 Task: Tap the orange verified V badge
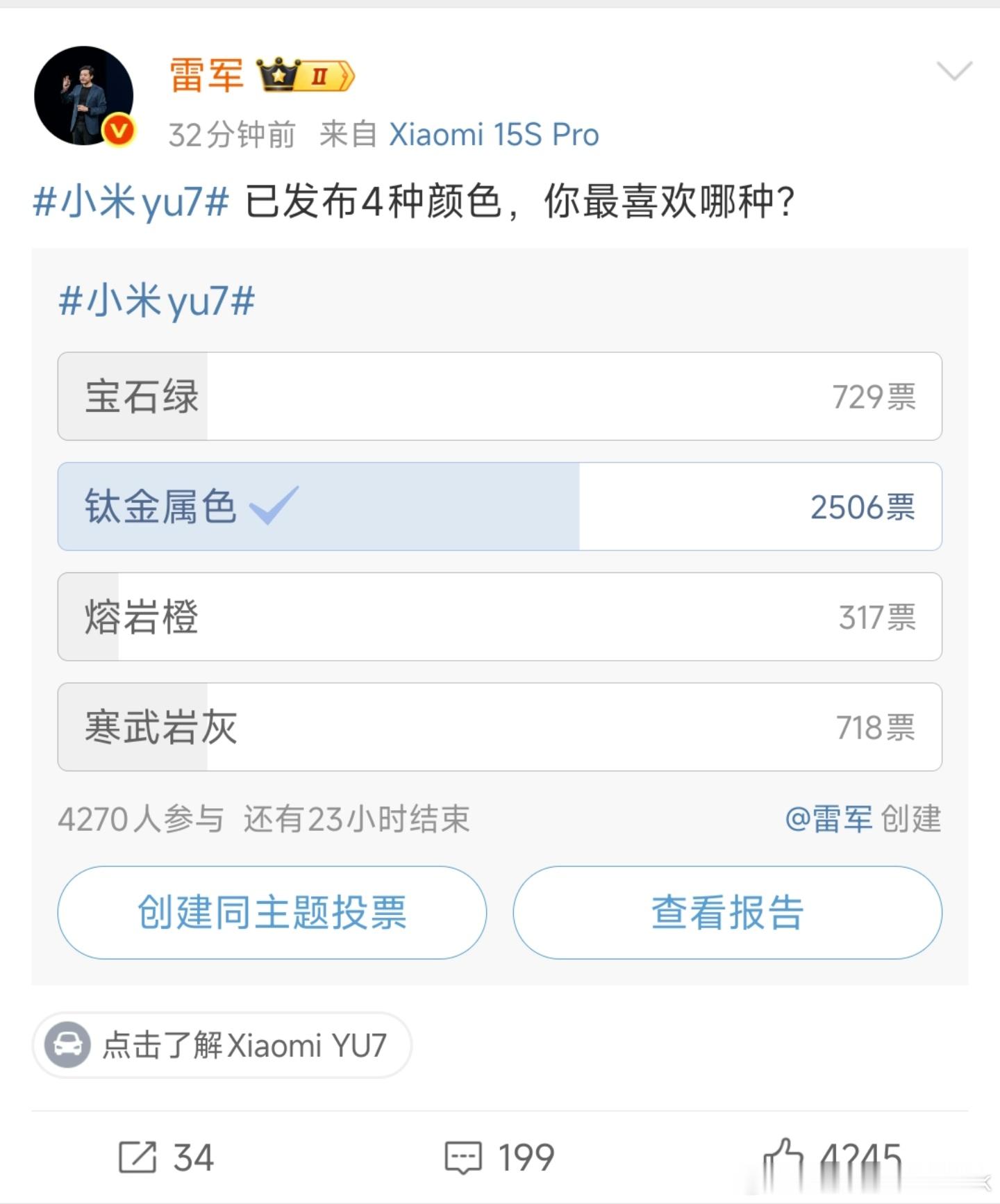(x=119, y=130)
